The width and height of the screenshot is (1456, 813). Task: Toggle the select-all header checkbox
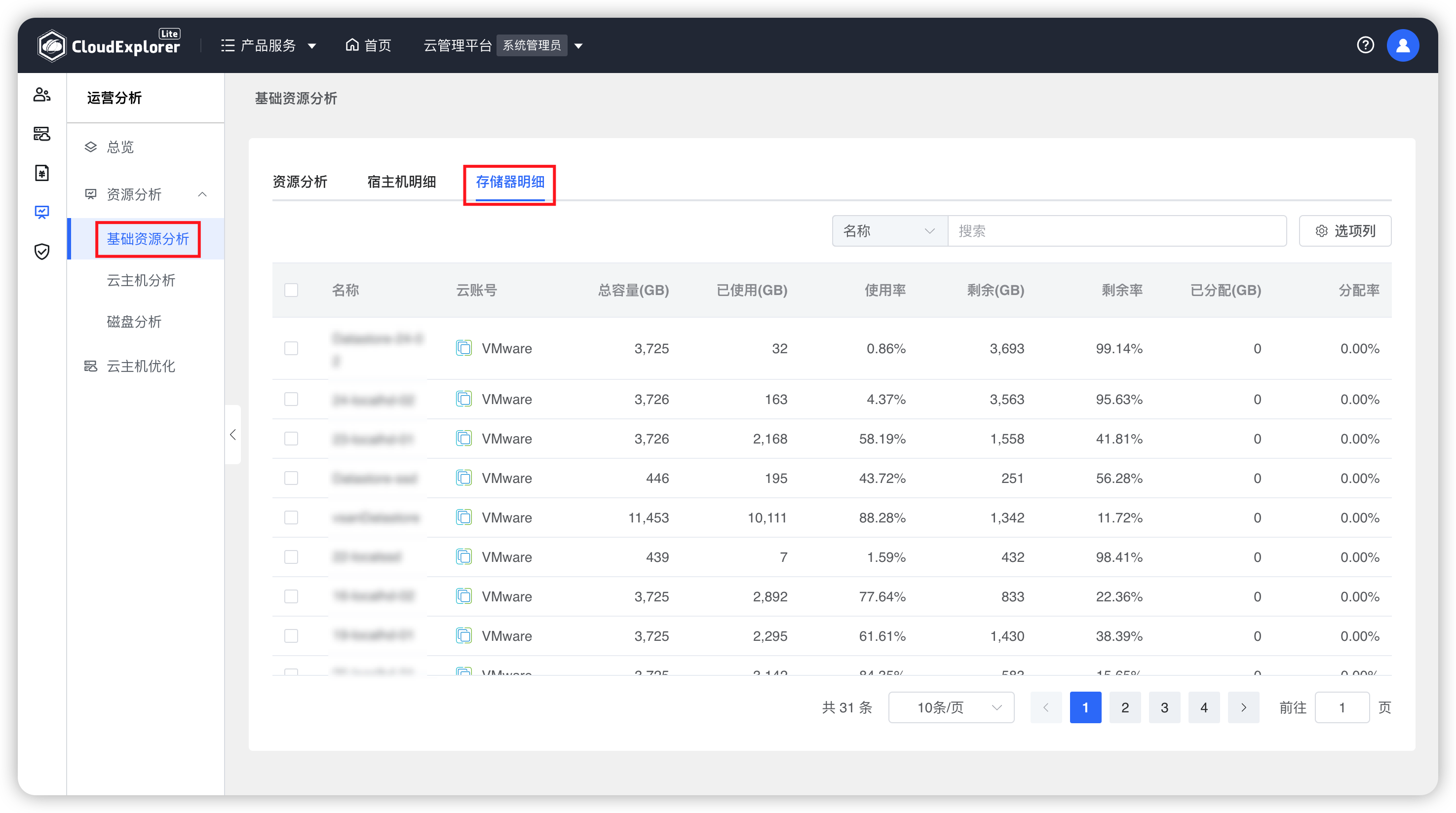coord(291,291)
